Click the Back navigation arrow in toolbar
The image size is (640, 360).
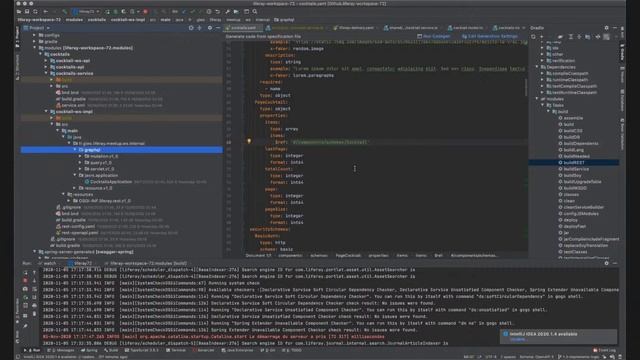point(45,11)
